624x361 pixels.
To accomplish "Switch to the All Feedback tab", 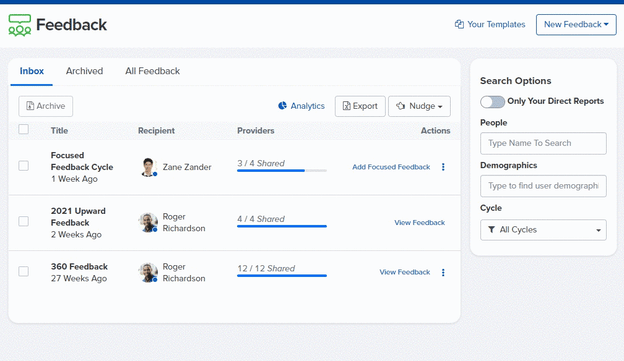I will pyautogui.click(x=152, y=71).
